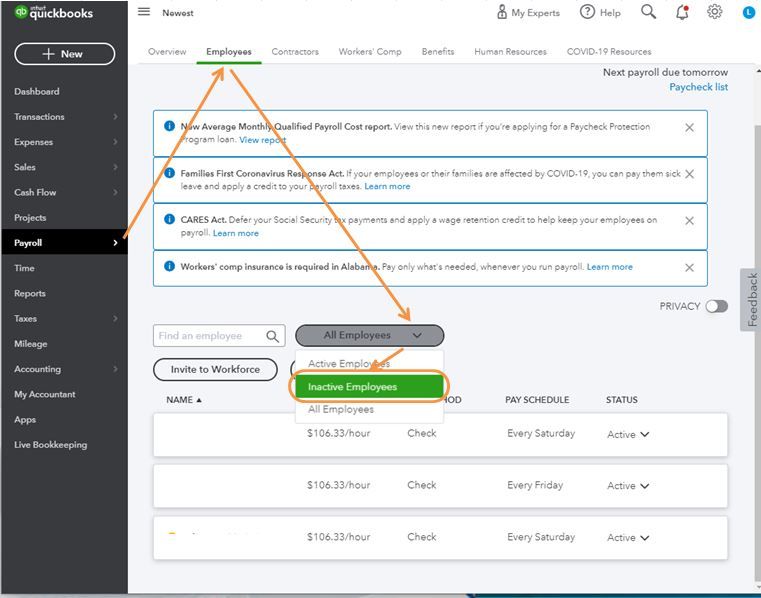The width and height of the screenshot is (761, 598).
Task: Open the Feedback side tab
Action: (x=751, y=299)
